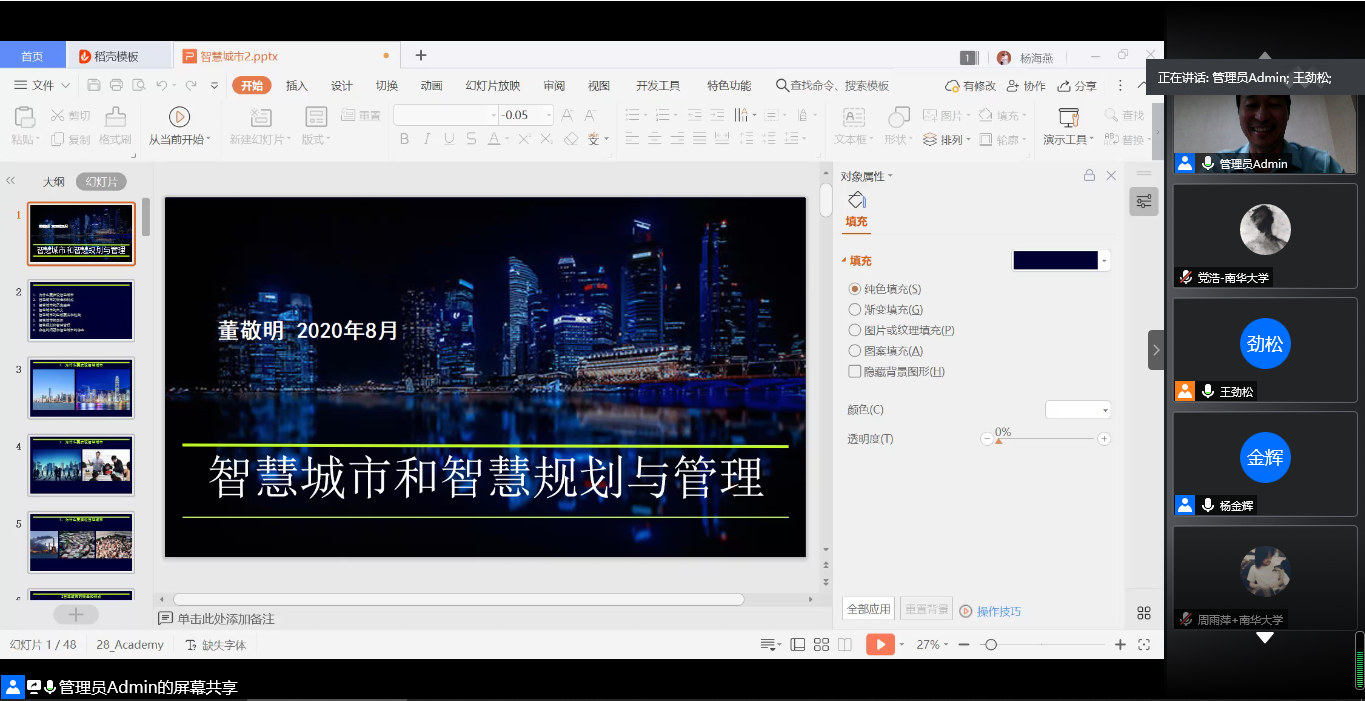The height and width of the screenshot is (701, 1365).
Task: Click the 演示工具 presentation tools icon
Action: coord(1068,117)
